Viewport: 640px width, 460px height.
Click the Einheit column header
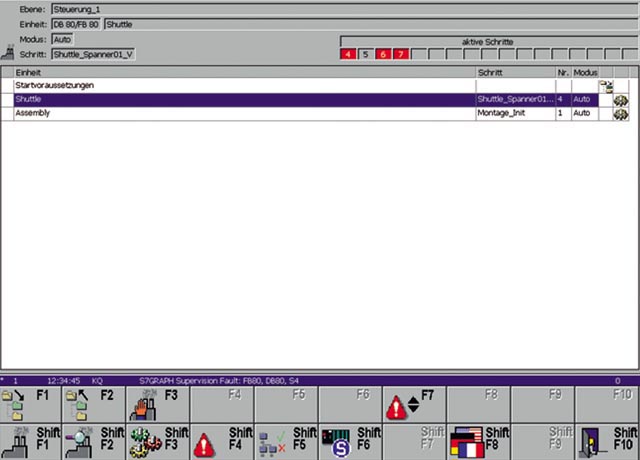tap(240, 73)
